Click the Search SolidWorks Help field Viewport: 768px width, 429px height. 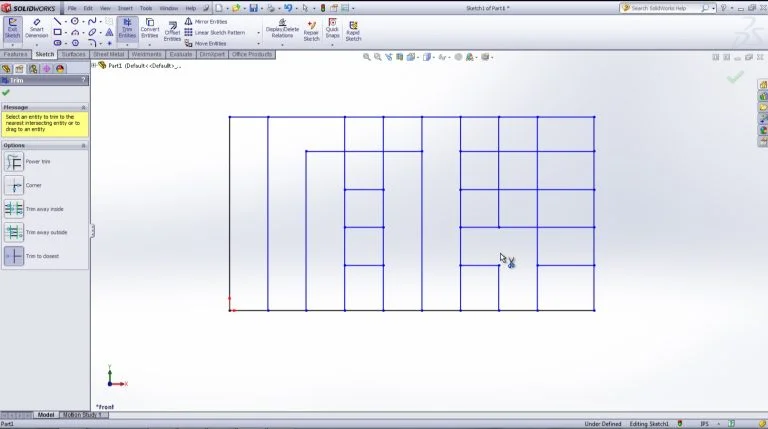point(665,8)
